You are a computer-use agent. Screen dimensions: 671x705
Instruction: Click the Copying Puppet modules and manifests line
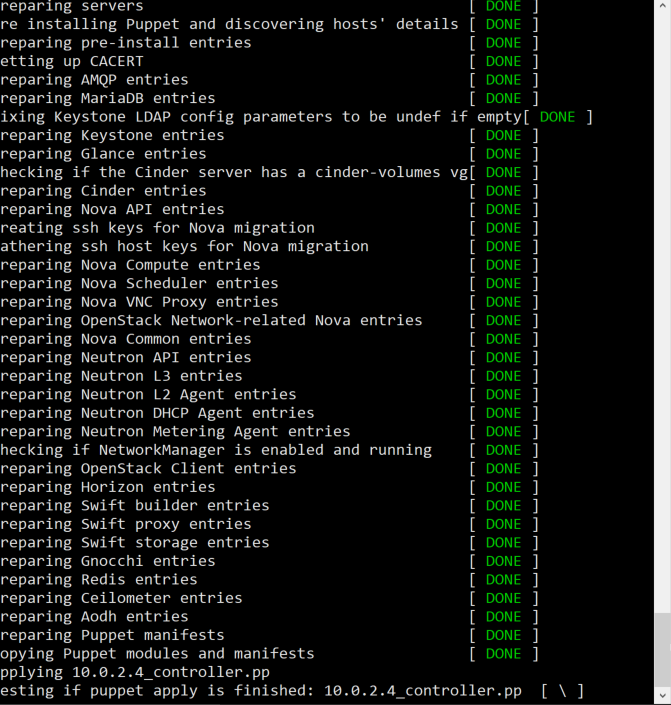point(157,654)
